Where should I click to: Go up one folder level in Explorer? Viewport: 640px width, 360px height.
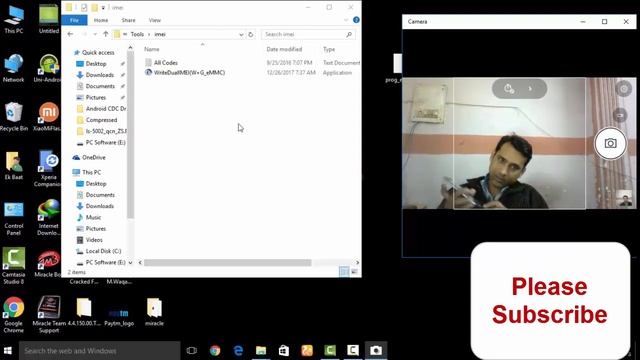[x=106, y=34]
